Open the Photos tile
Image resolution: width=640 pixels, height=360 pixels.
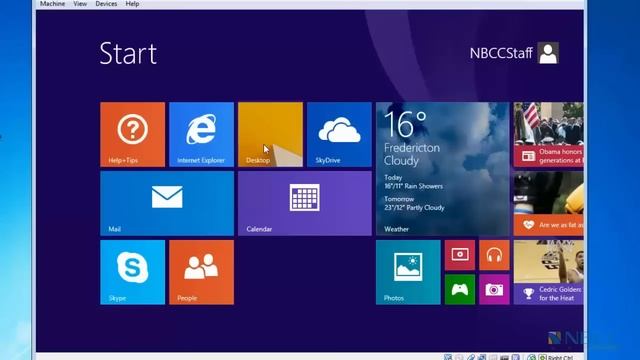(408, 272)
